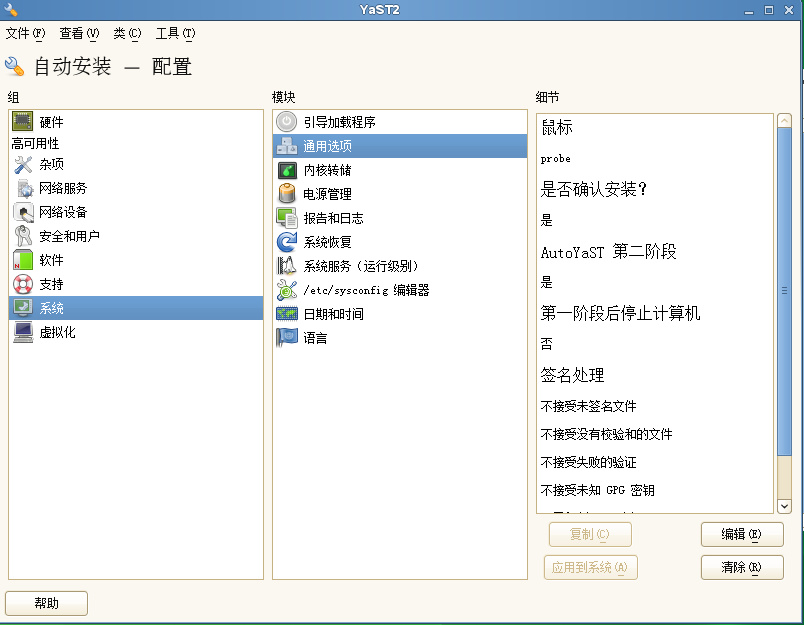Click the 编辑(E) button
The image size is (804, 625).
741,534
